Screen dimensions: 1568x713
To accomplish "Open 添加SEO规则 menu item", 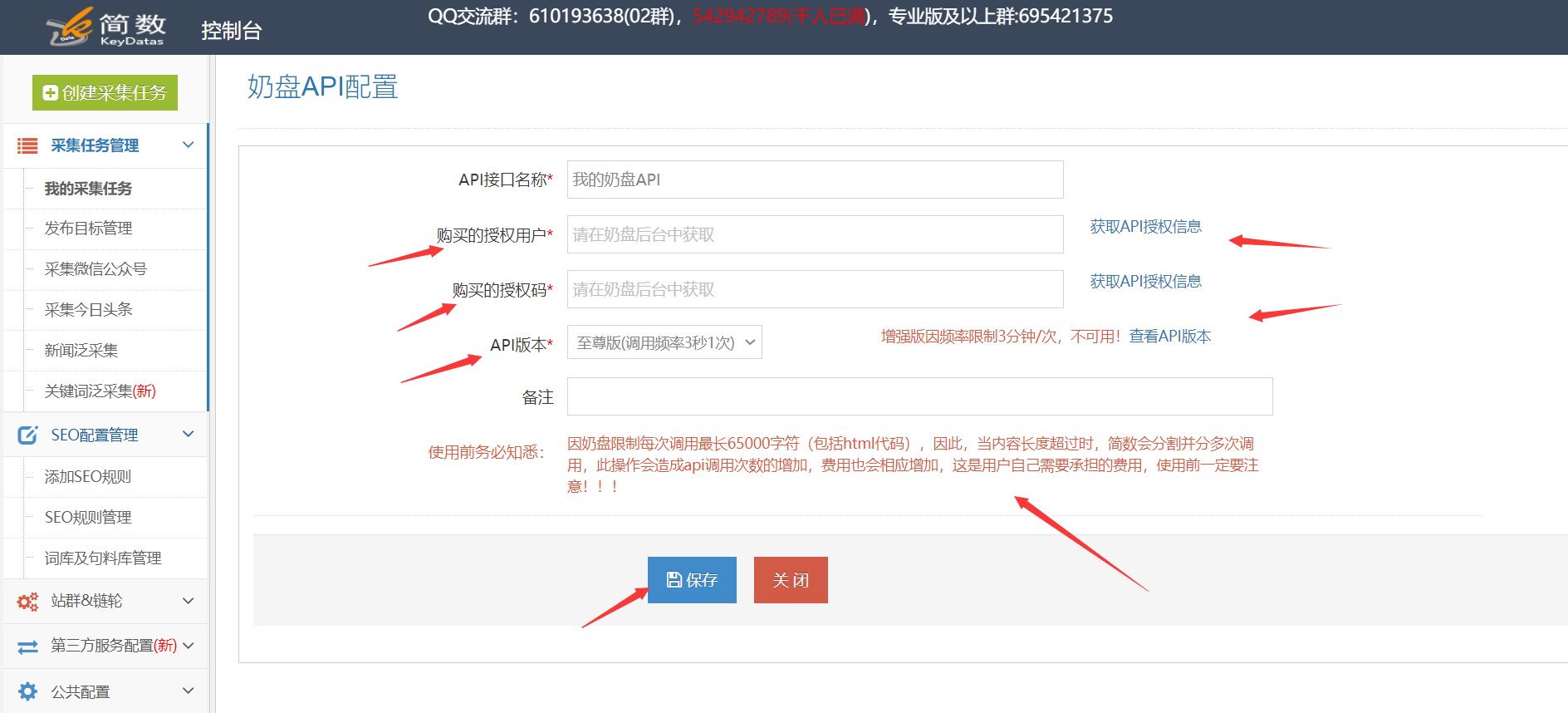I will click(88, 477).
